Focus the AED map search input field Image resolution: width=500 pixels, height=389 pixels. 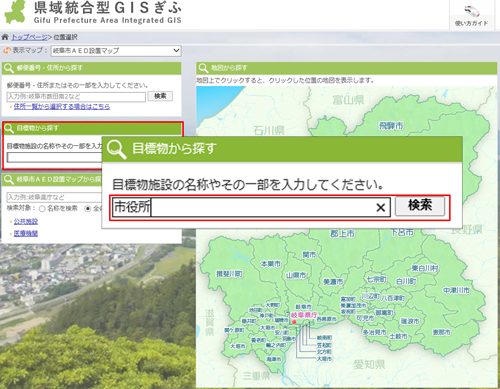[54, 197]
